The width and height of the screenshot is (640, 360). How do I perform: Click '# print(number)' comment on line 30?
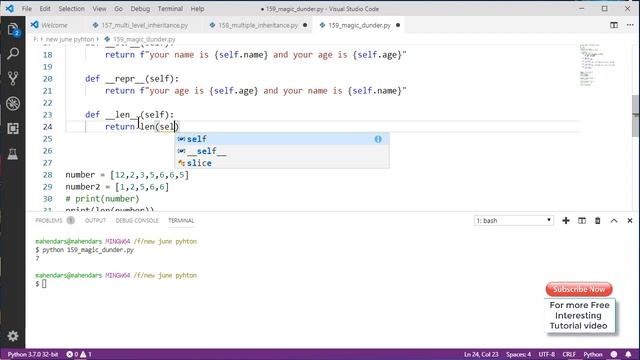(102, 199)
